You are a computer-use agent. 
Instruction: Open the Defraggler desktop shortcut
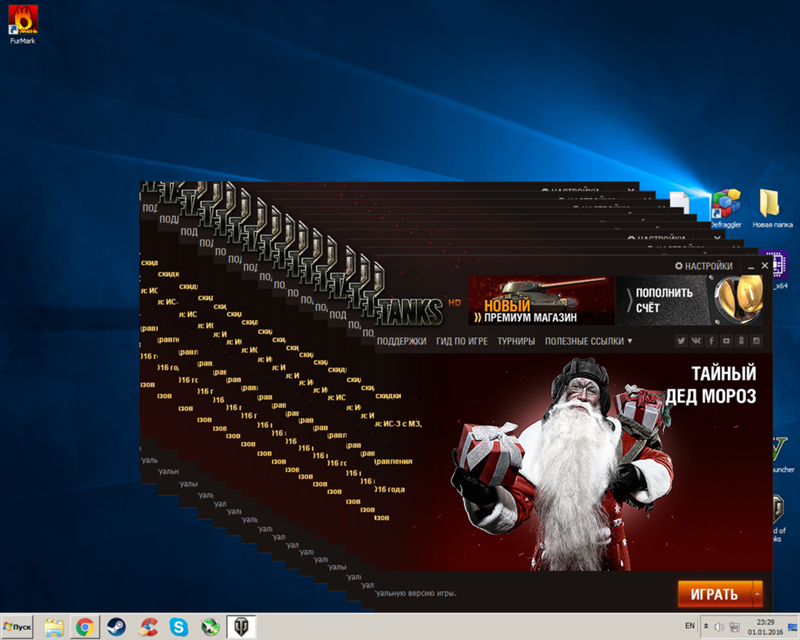tap(726, 208)
